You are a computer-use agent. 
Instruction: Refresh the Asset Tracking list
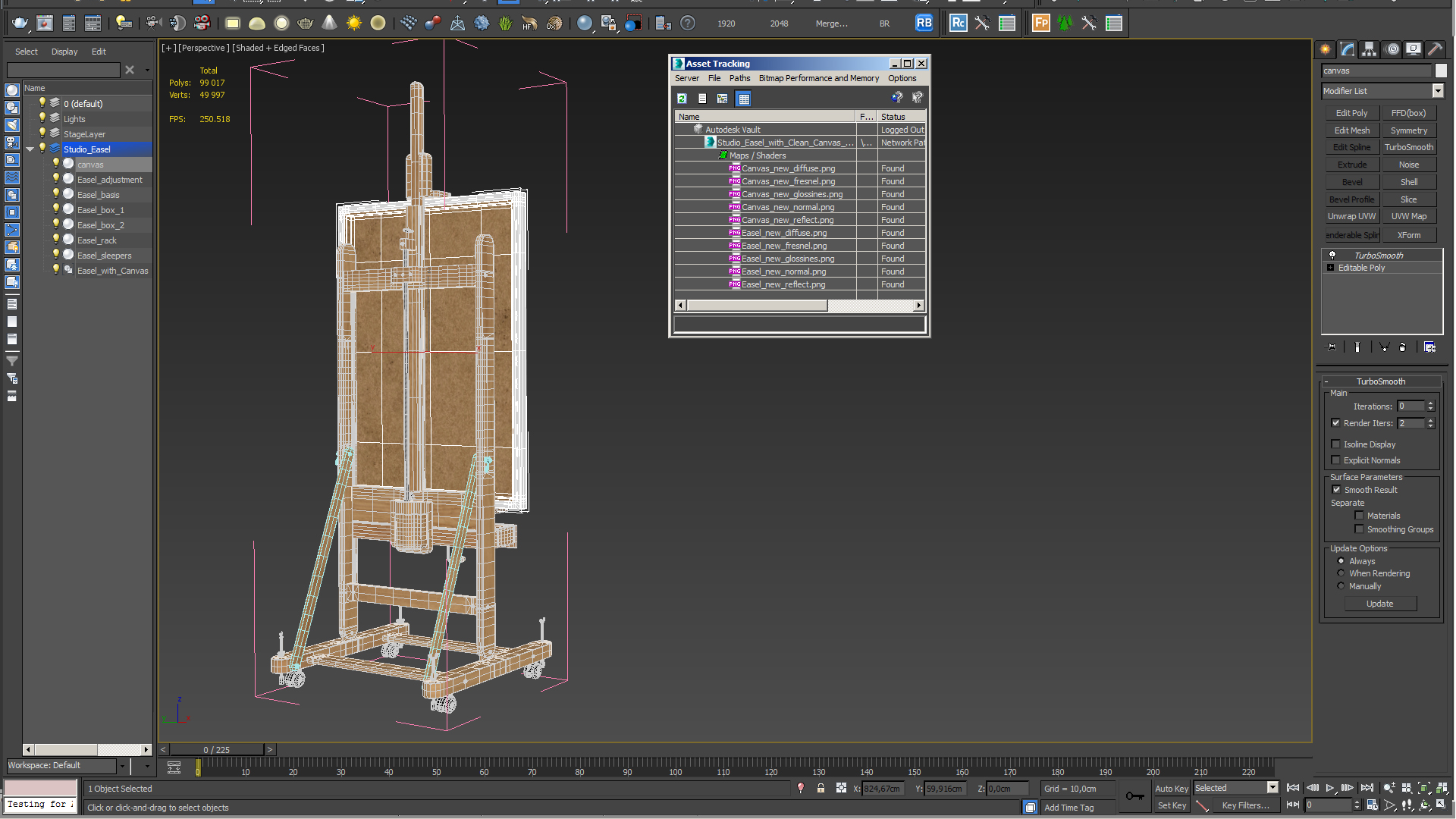pyautogui.click(x=682, y=99)
